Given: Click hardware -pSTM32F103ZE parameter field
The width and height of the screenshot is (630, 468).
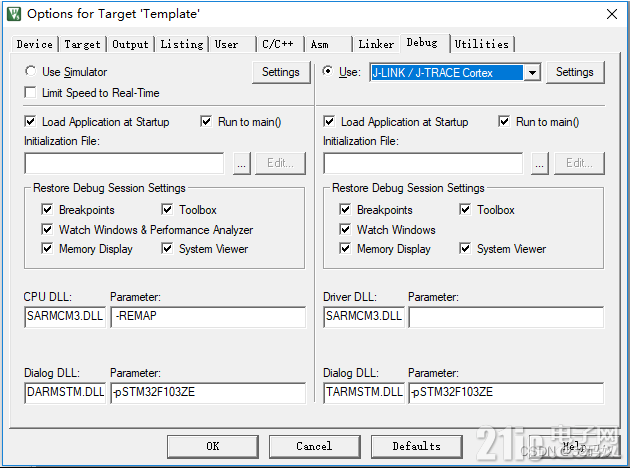Looking at the screenshot, I should 506,392.
